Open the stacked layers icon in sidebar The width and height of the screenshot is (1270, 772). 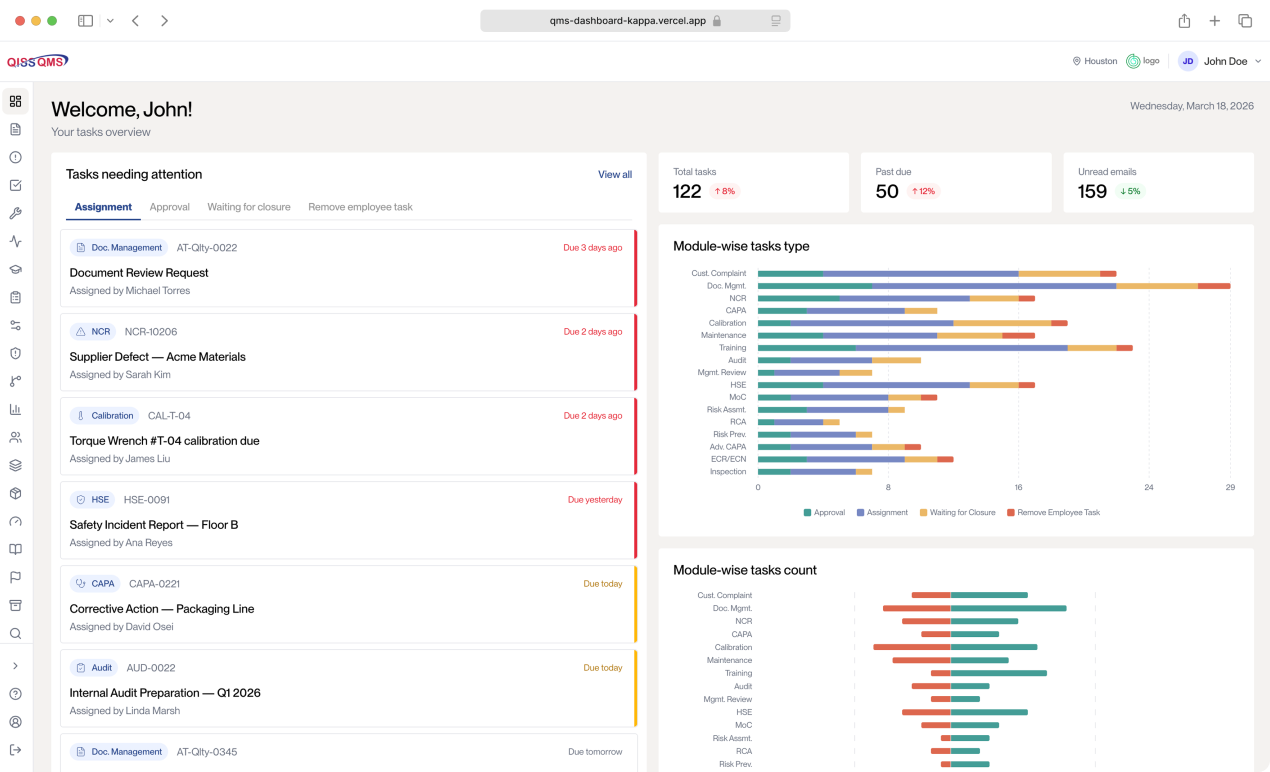click(x=15, y=465)
